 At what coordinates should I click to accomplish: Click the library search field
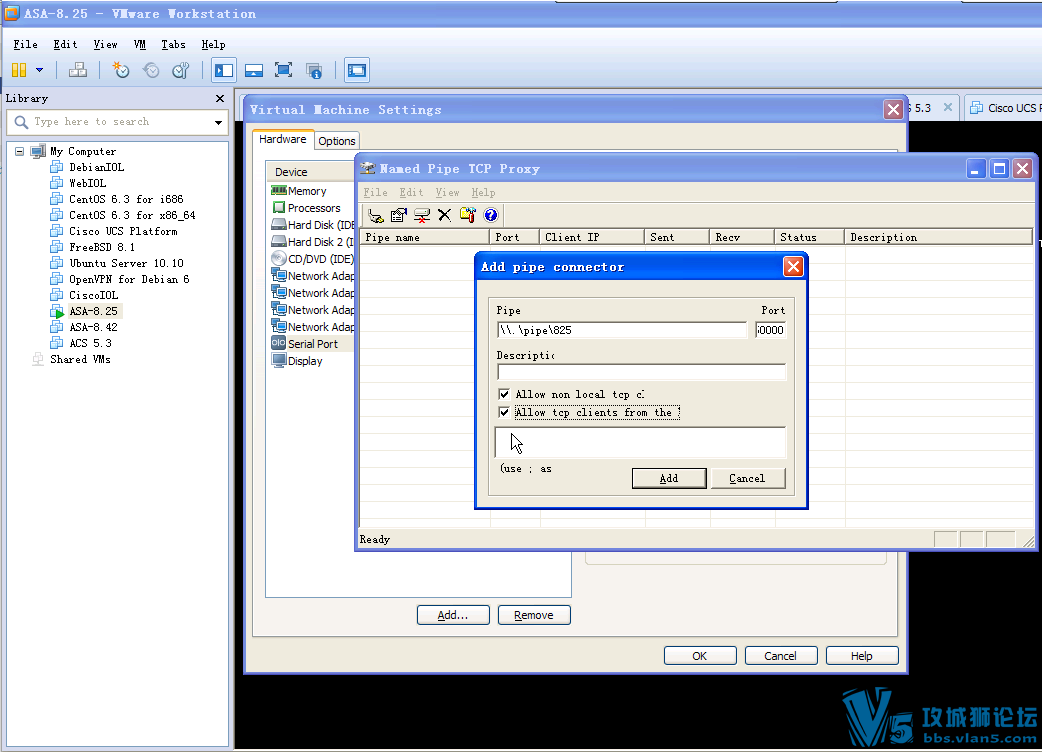pos(117,122)
